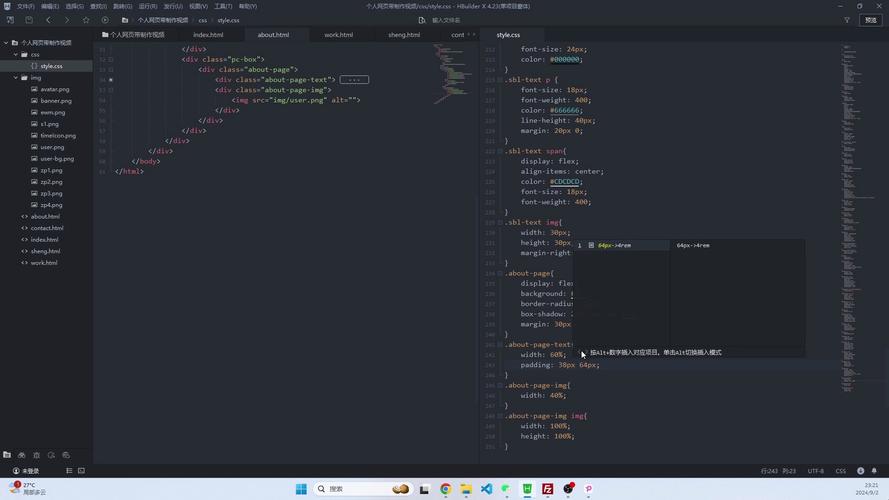Collapse the css folder
Viewport: 889px width, 500px height.
16,54
